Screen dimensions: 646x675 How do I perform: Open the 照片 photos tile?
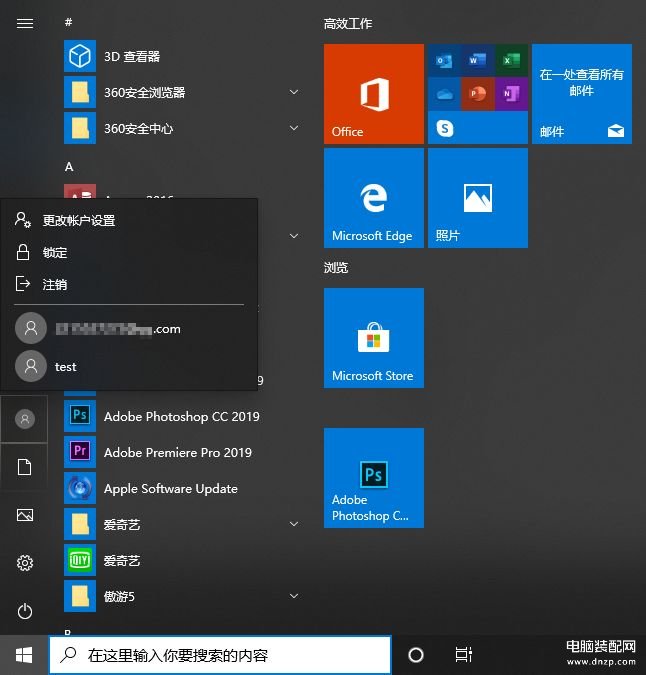pyautogui.click(x=478, y=198)
